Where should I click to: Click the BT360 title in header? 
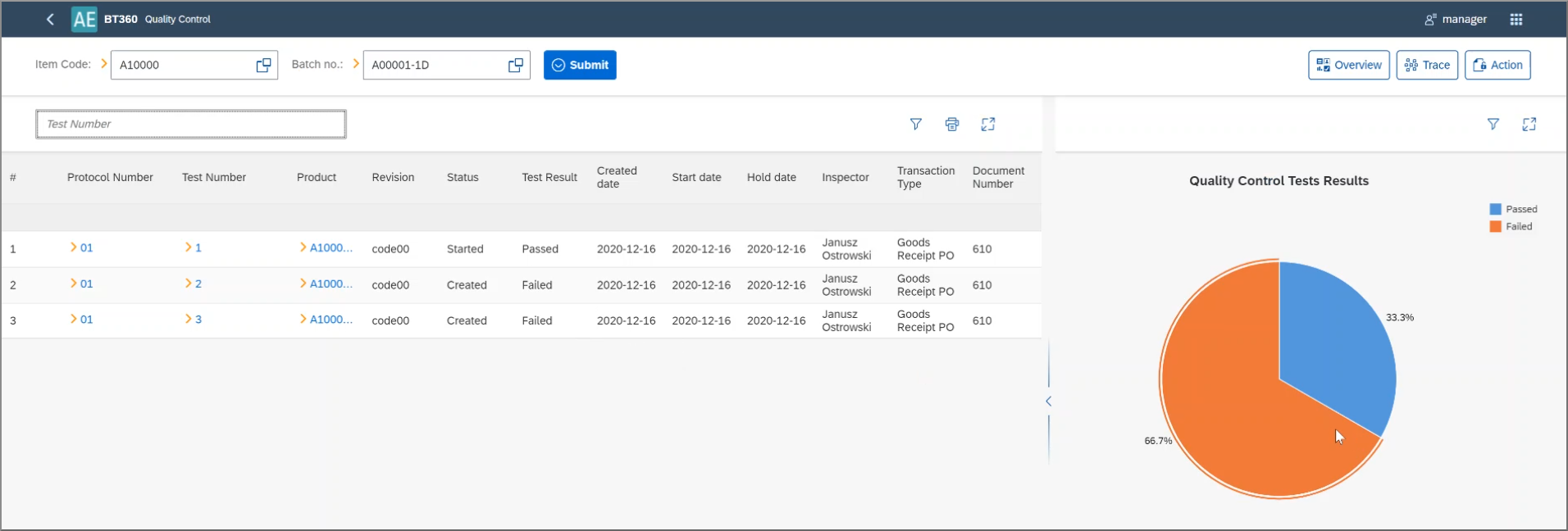click(121, 19)
